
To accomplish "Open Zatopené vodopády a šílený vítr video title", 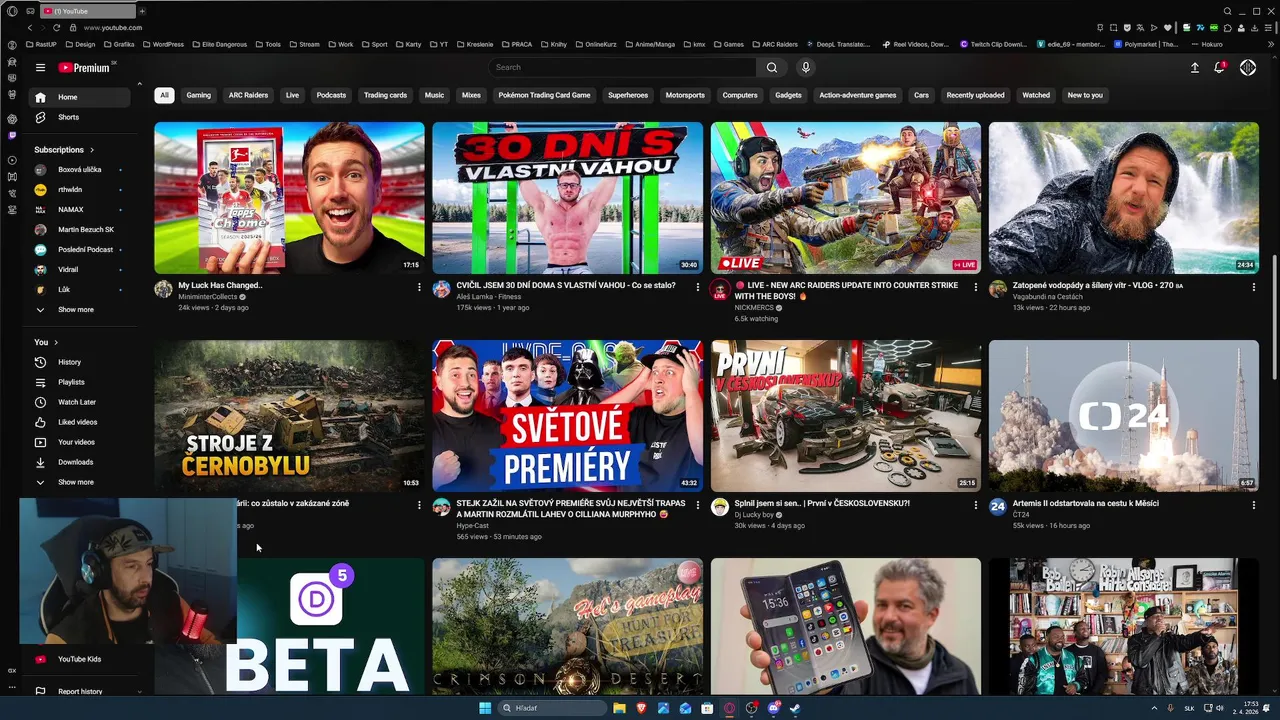I will 1097,286.
